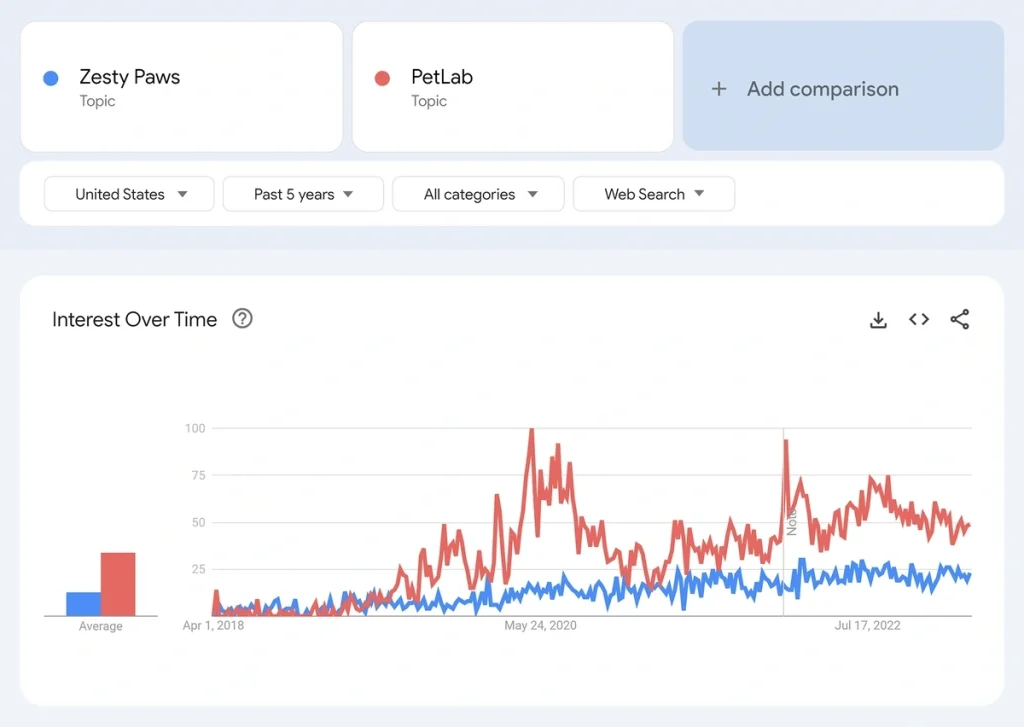Screen dimensions: 1024x727
Task: Click the May 24, 2020 axis label
Action: click(x=541, y=625)
